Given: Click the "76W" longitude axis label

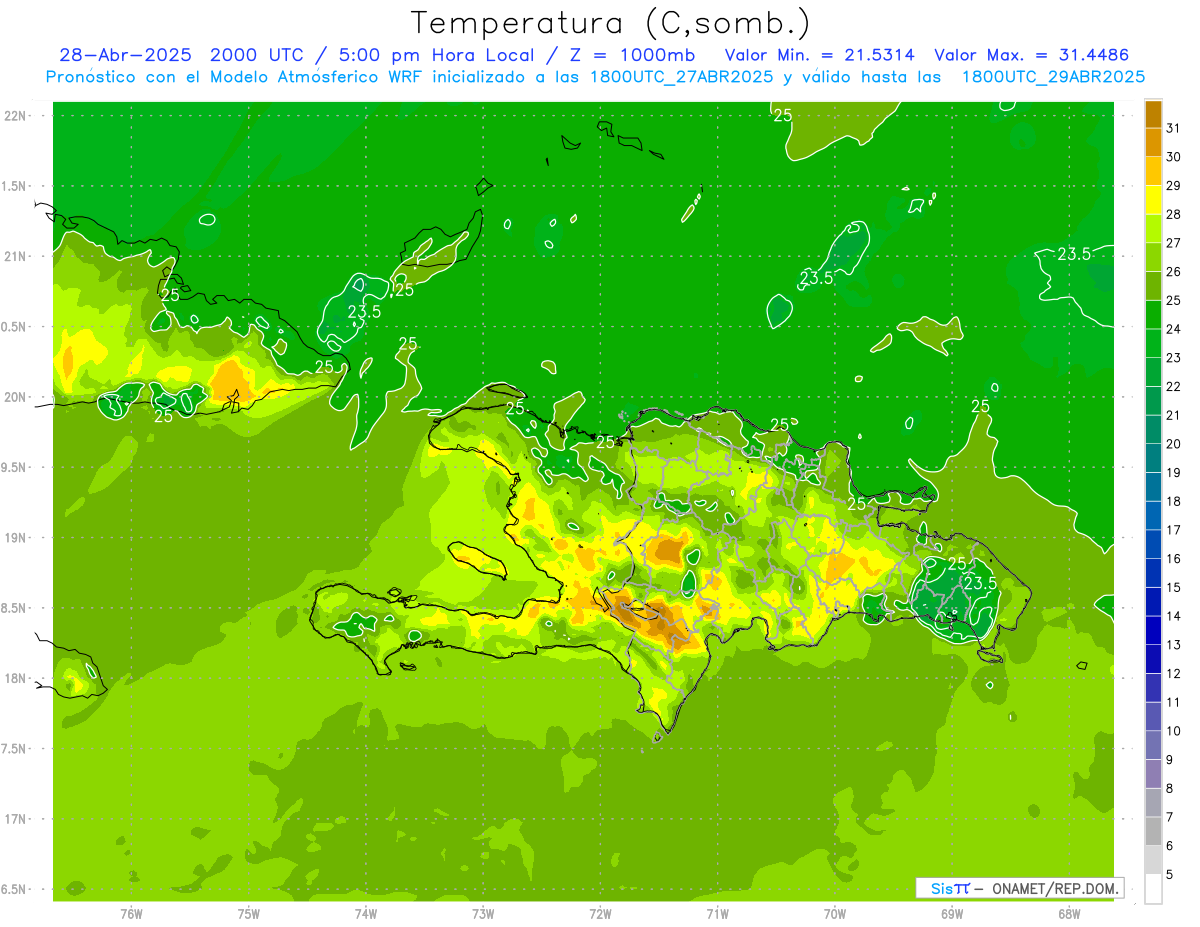Looking at the screenshot, I should click(131, 914).
